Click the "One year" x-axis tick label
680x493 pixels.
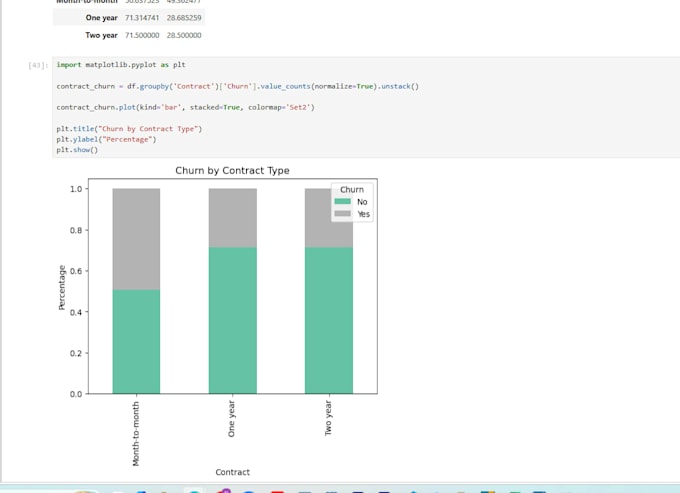click(232, 419)
